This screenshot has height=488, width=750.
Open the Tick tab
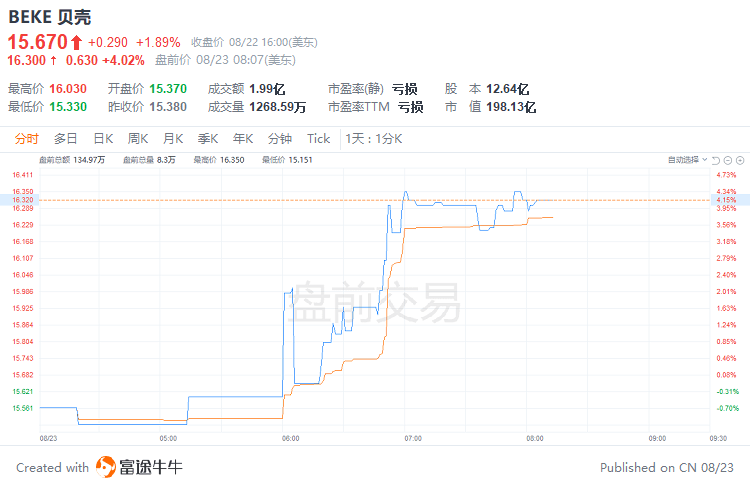point(319,139)
